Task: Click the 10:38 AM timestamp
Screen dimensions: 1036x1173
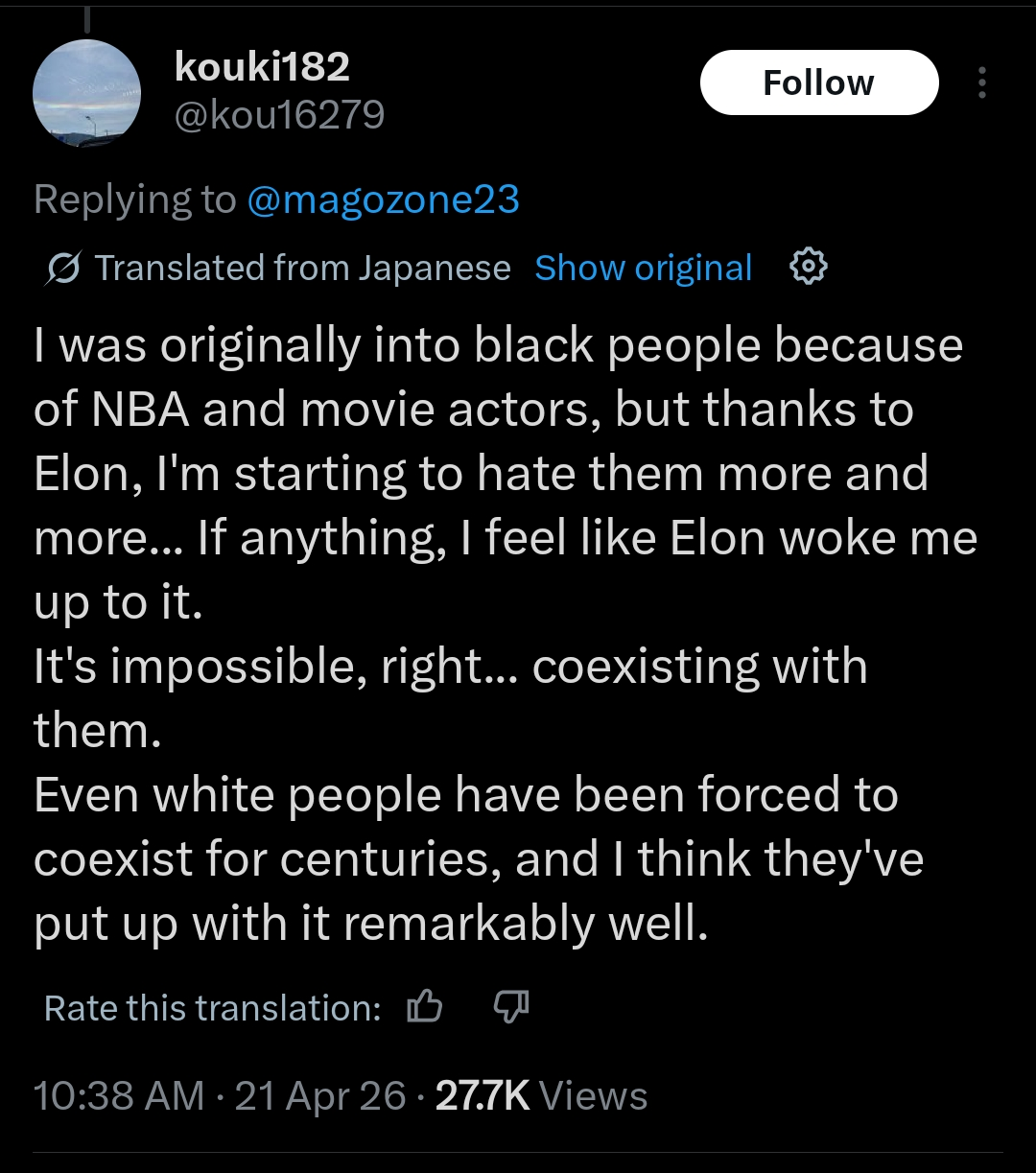Action: click(119, 1096)
